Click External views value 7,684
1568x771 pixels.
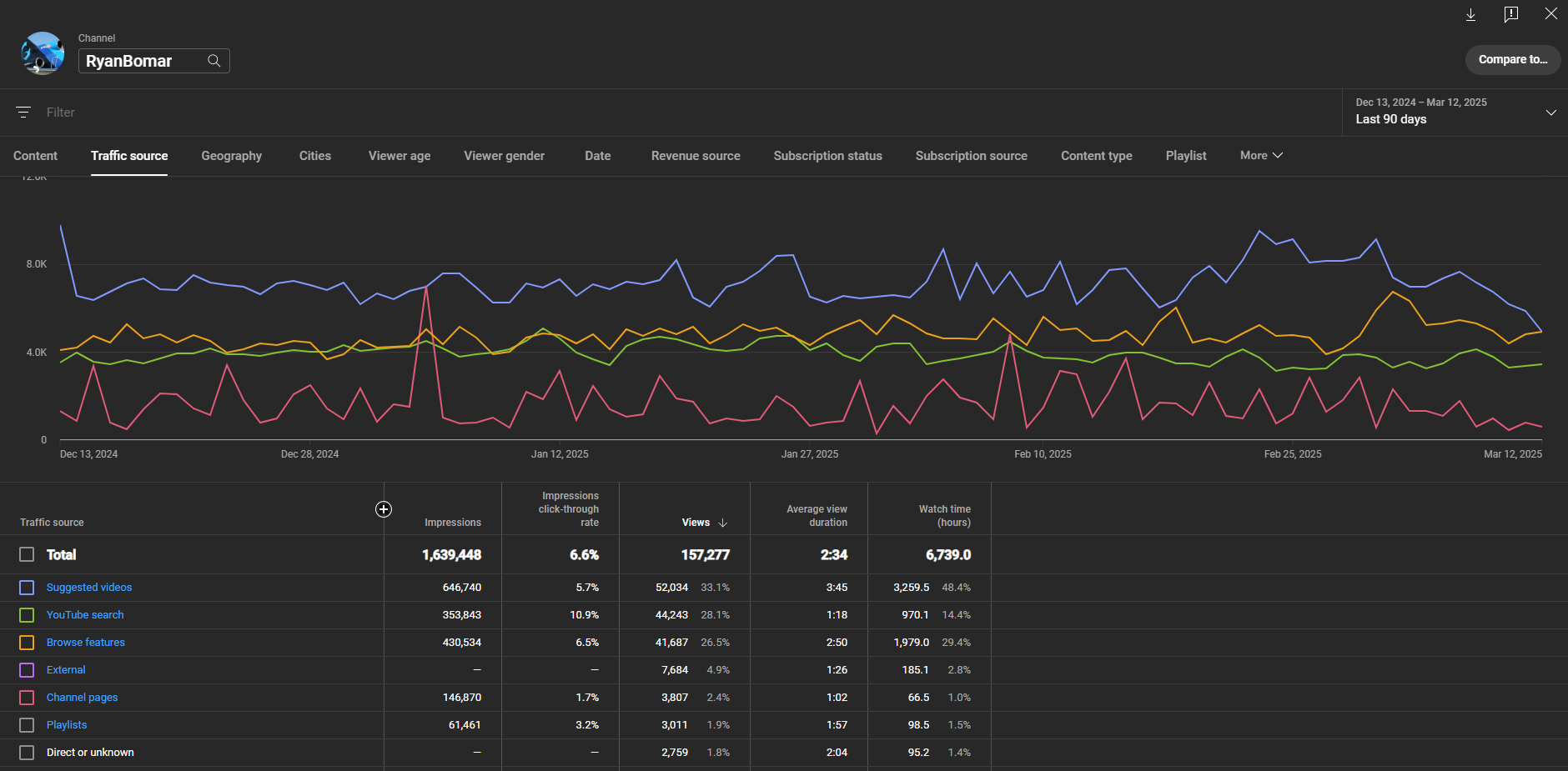point(675,670)
